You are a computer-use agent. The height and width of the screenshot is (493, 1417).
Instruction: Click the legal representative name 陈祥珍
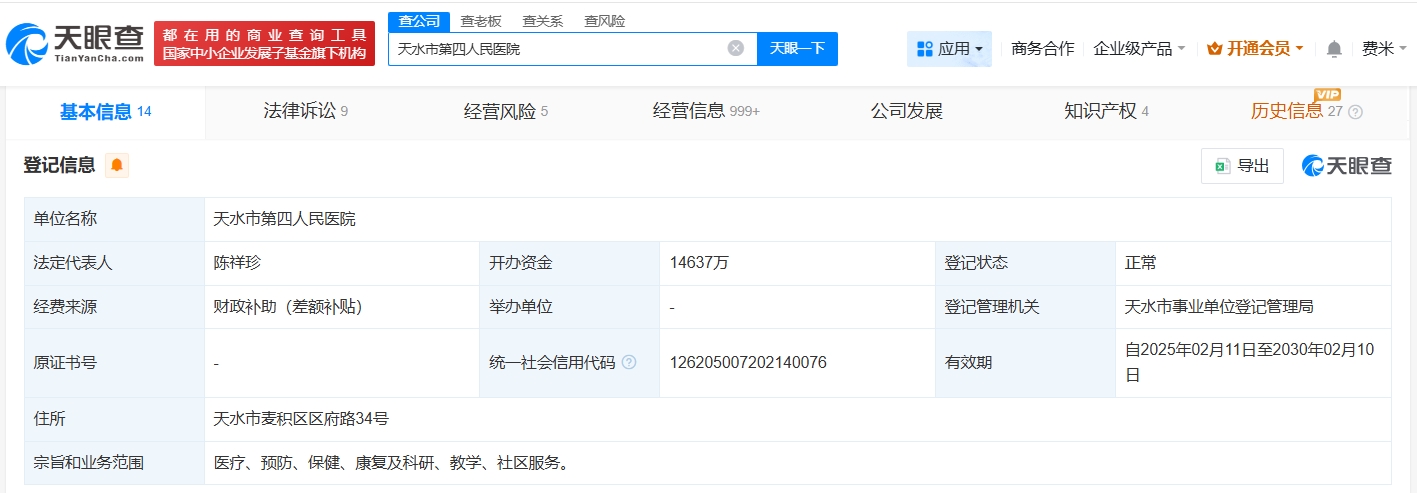tap(237, 263)
